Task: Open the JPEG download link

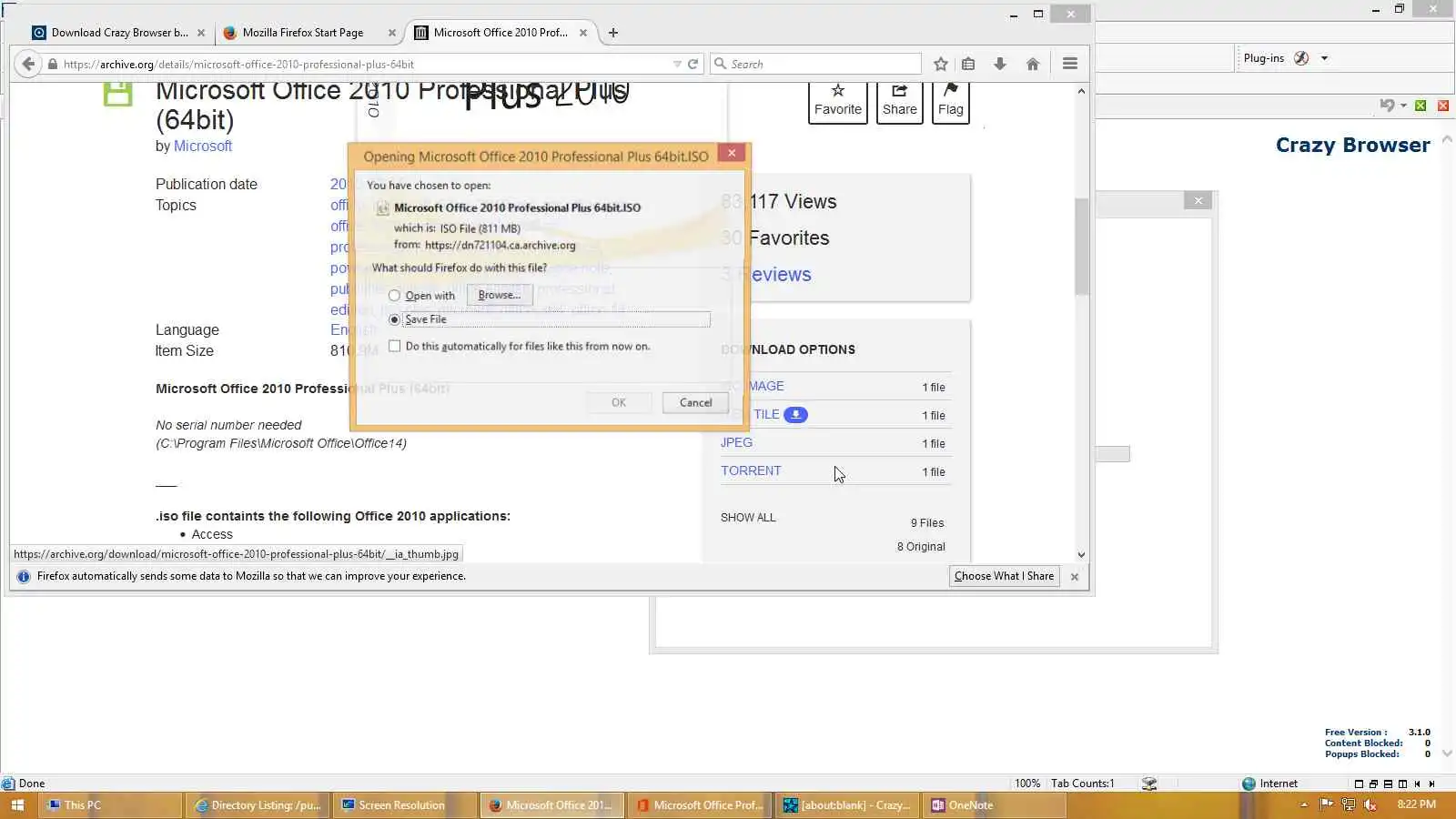Action: pyautogui.click(x=736, y=442)
